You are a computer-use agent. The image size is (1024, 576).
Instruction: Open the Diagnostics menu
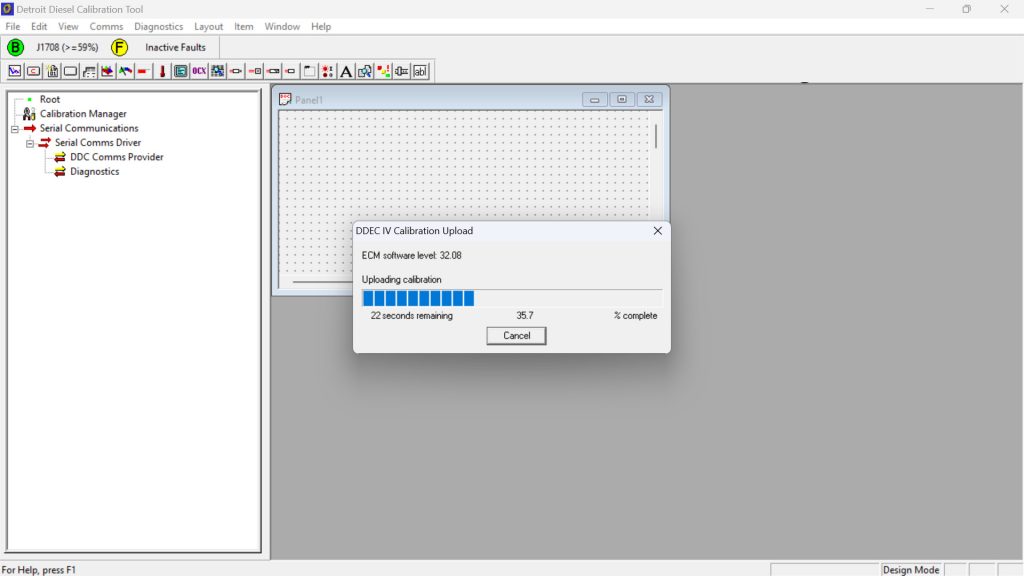click(x=158, y=26)
